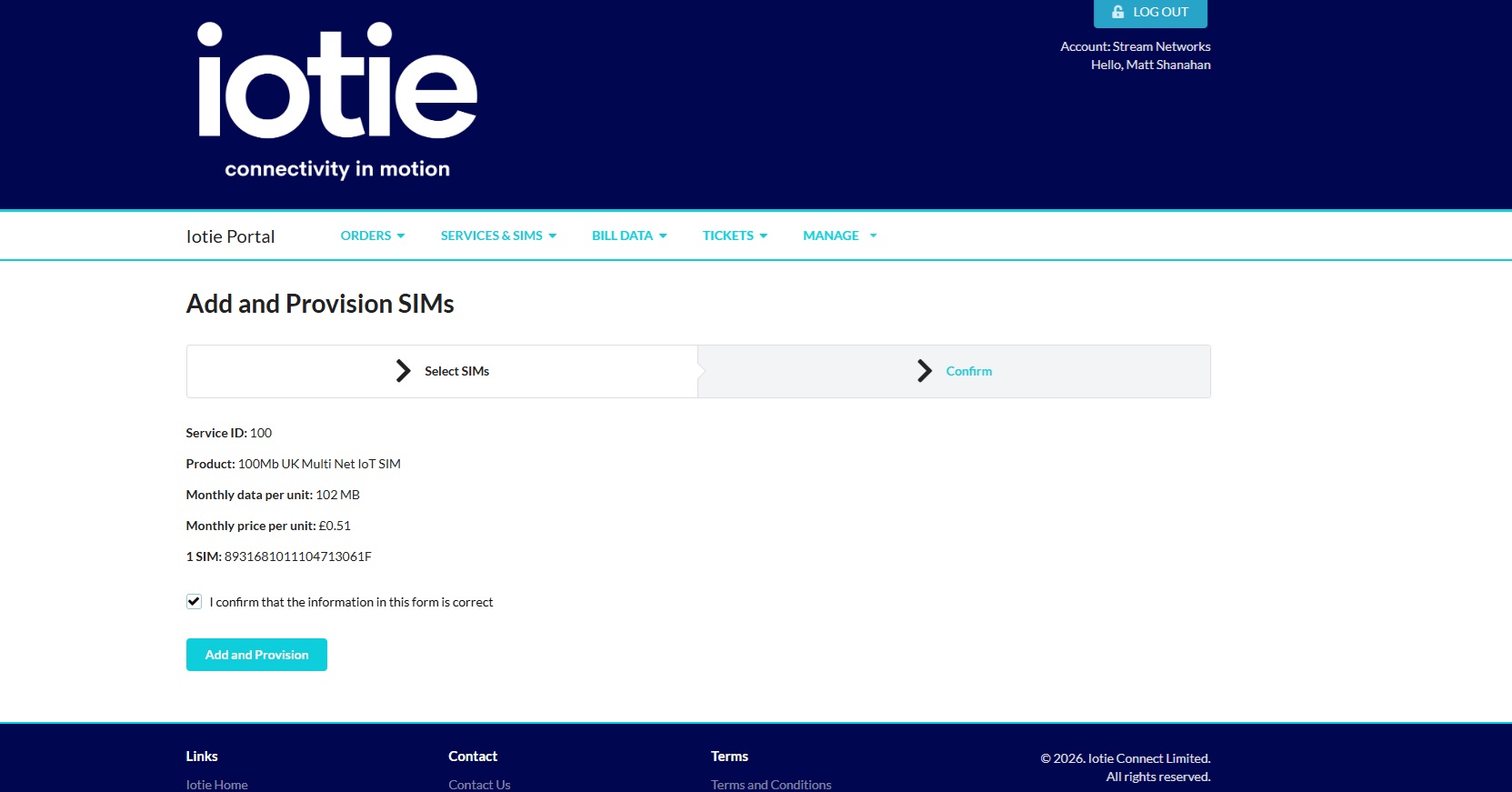The image size is (1512, 792).
Task: Click the Log Out button
Action: point(1150,13)
